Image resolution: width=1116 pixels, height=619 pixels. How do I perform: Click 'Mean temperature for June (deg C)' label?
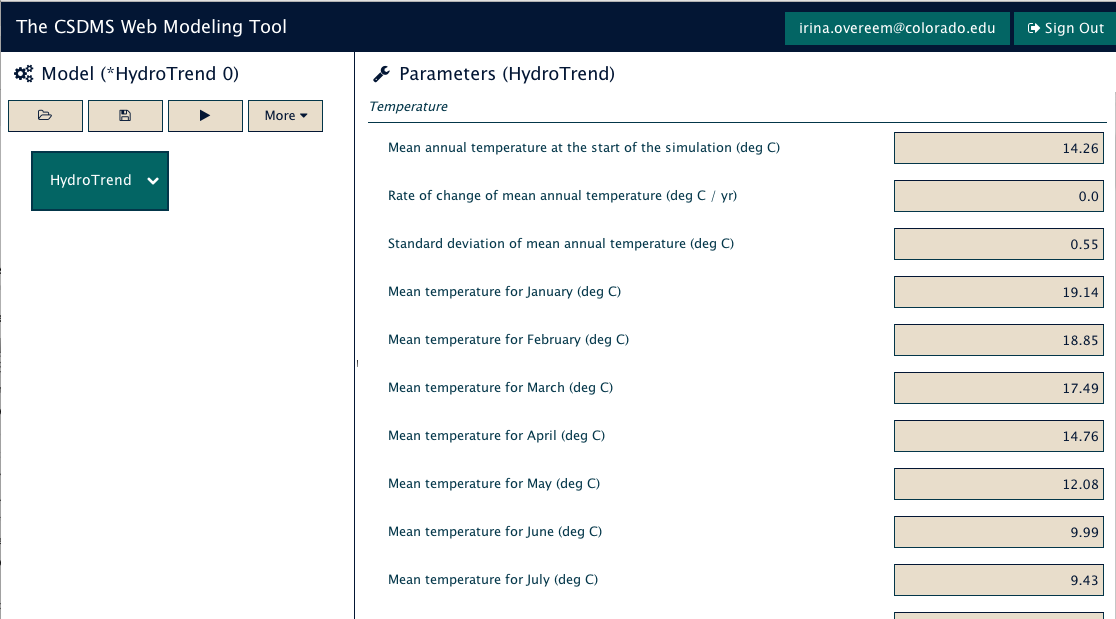[495, 531]
